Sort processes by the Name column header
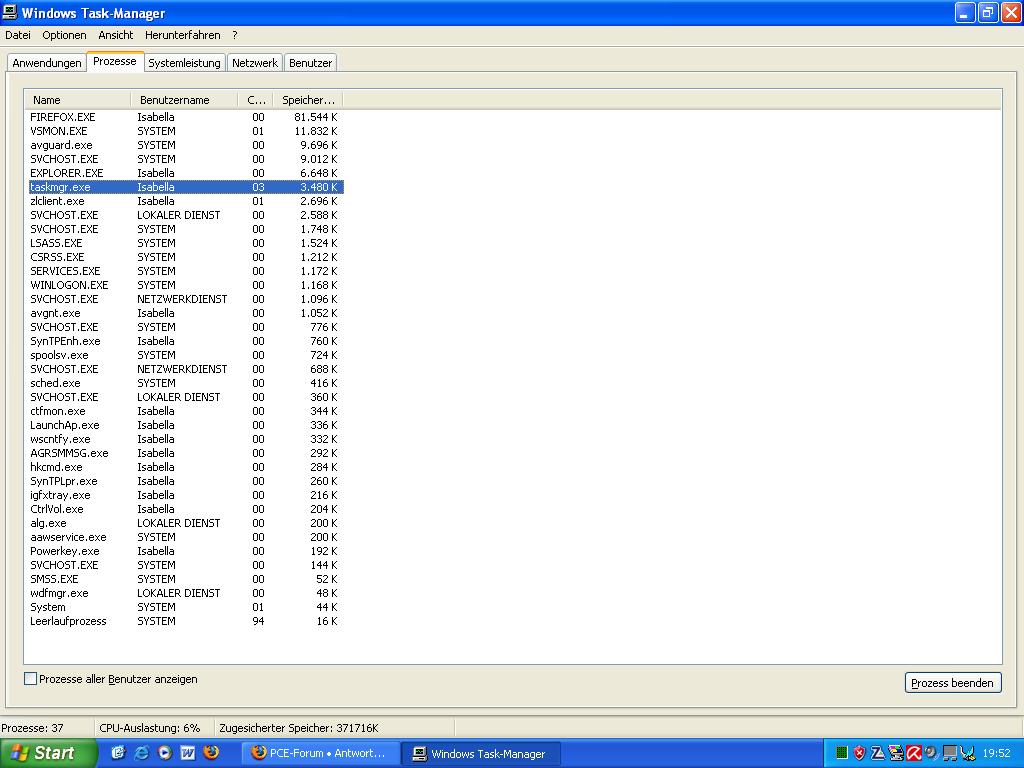 (x=78, y=100)
